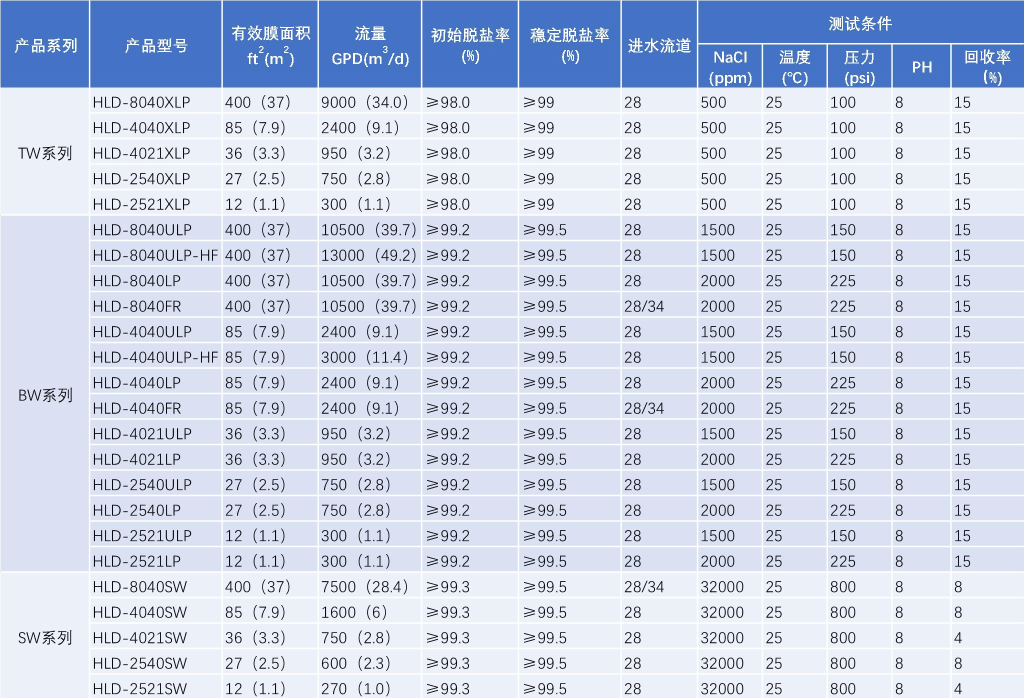
Task: Click the 稳定脱盐率 column header
Action: point(570,45)
